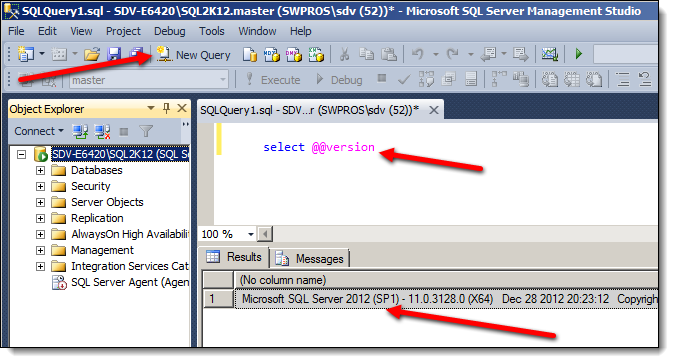674x363 pixels.
Task: Click the Debug button in SQL toolbar
Action: pos(339,80)
